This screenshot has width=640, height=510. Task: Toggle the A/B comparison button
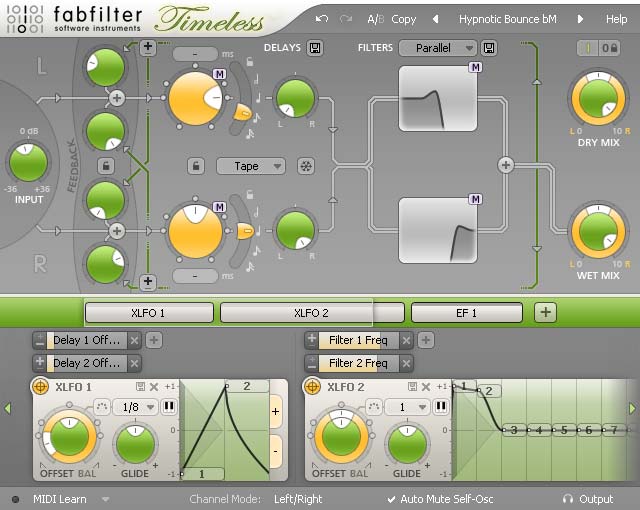pyautogui.click(x=376, y=19)
